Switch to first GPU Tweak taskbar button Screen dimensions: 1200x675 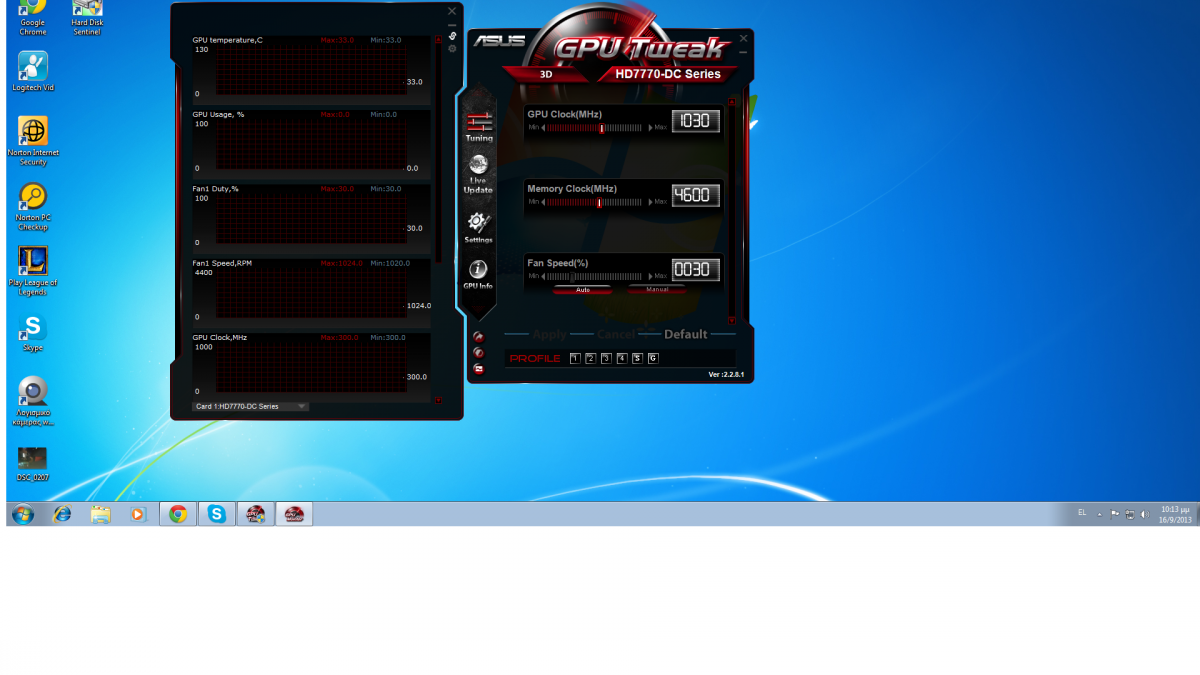click(255, 514)
